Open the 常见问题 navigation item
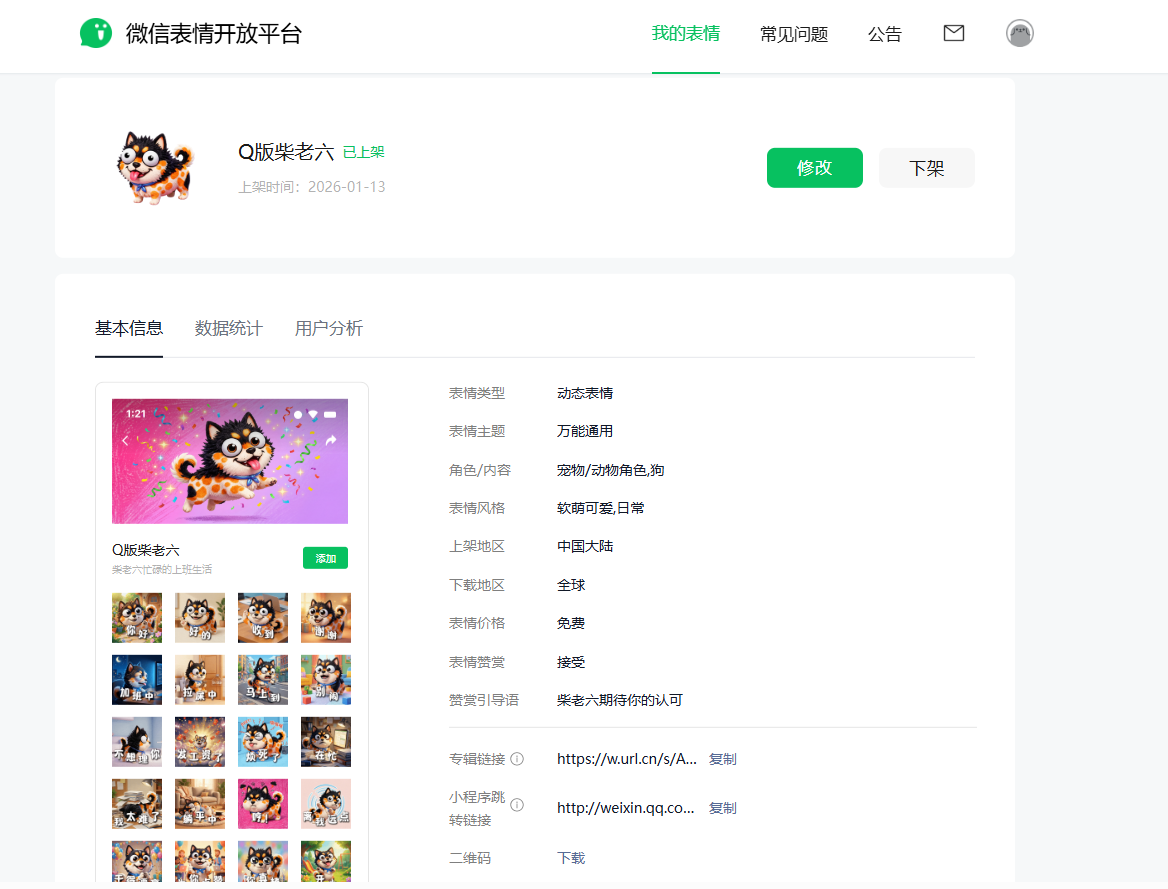The width and height of the screenshot is (1168, 889). 793,34
